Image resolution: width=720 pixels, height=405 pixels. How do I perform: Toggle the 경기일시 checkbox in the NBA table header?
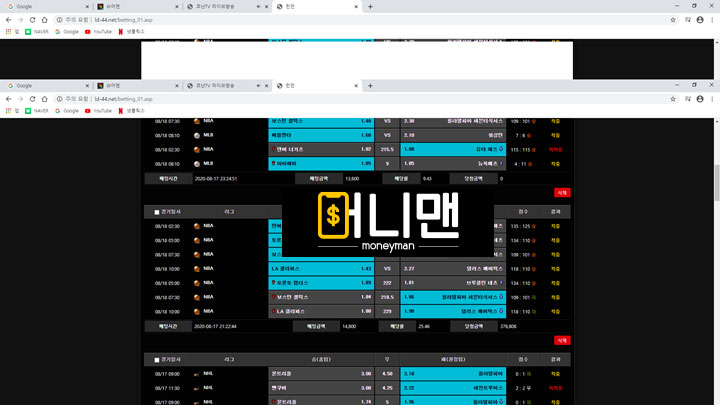(157, 212)
